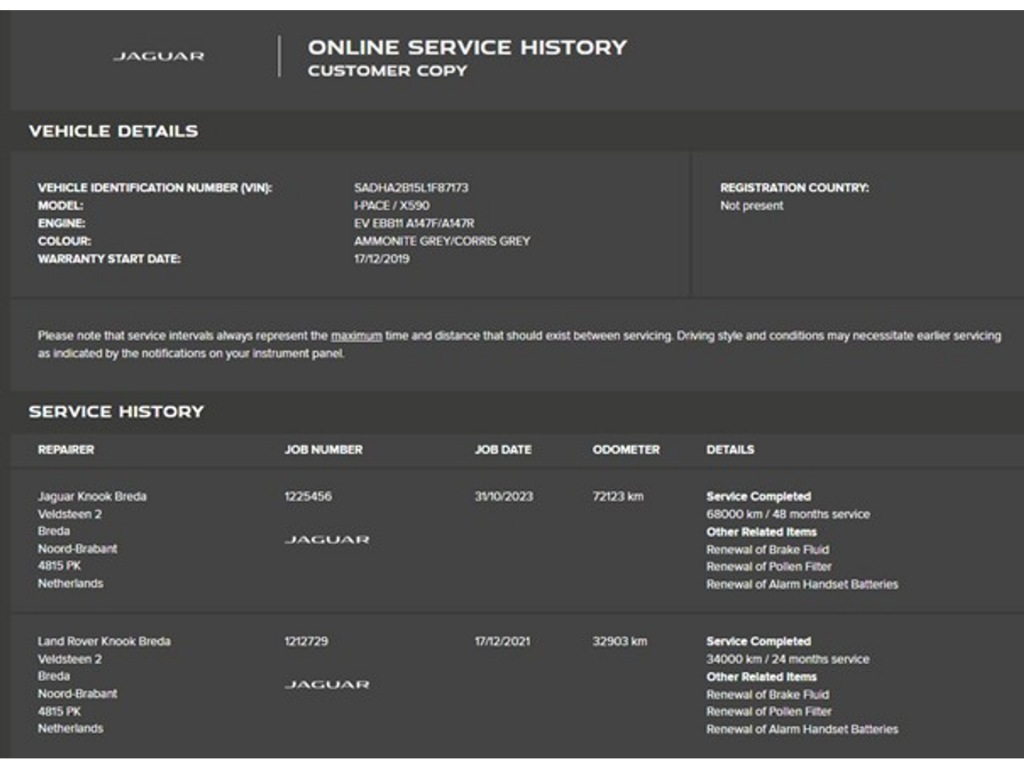Select the Repairer column header
Screen dimensions: 1024x768
click(66, 449)
